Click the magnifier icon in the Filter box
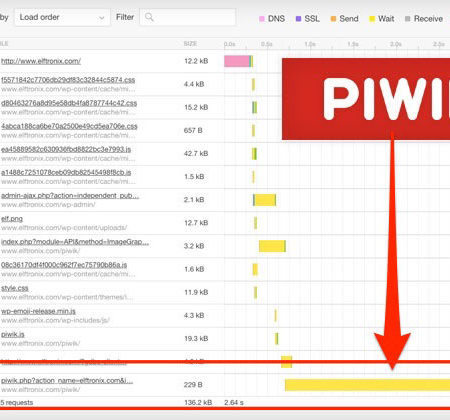 149,17
